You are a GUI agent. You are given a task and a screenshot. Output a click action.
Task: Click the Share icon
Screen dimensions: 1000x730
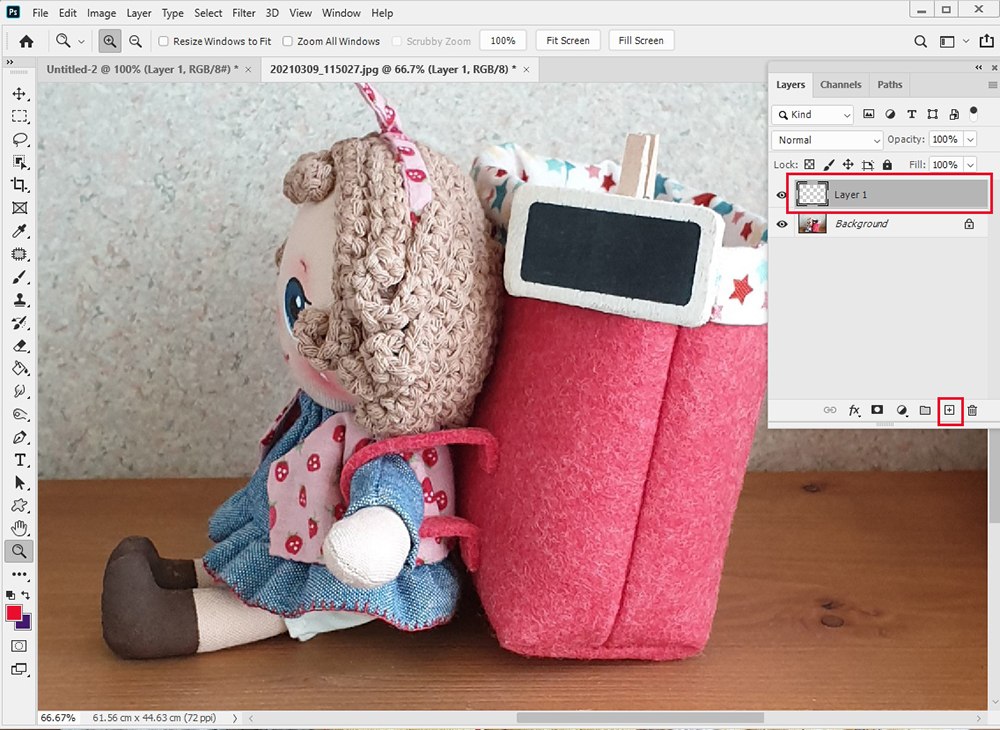pos(986,41)
